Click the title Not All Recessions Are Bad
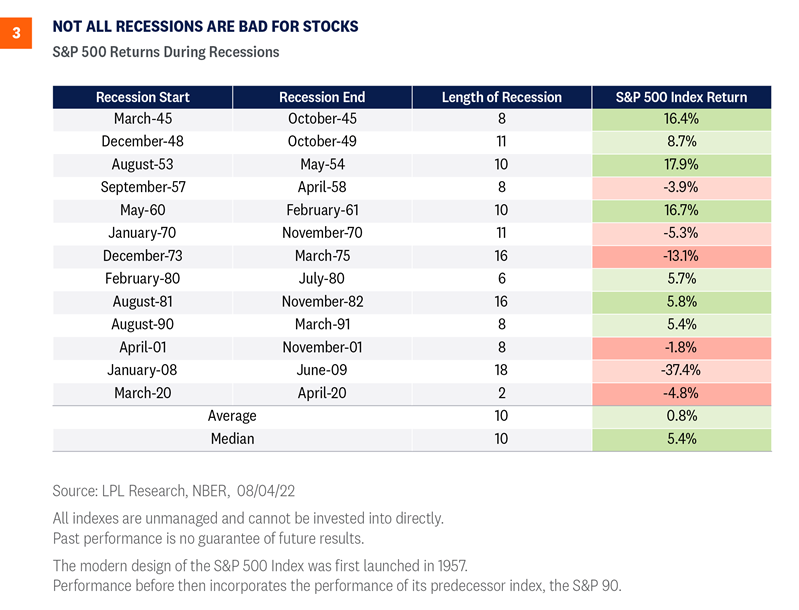Image resolution: width=799 pixels, height=610 pixels. [x=206, y=27]
